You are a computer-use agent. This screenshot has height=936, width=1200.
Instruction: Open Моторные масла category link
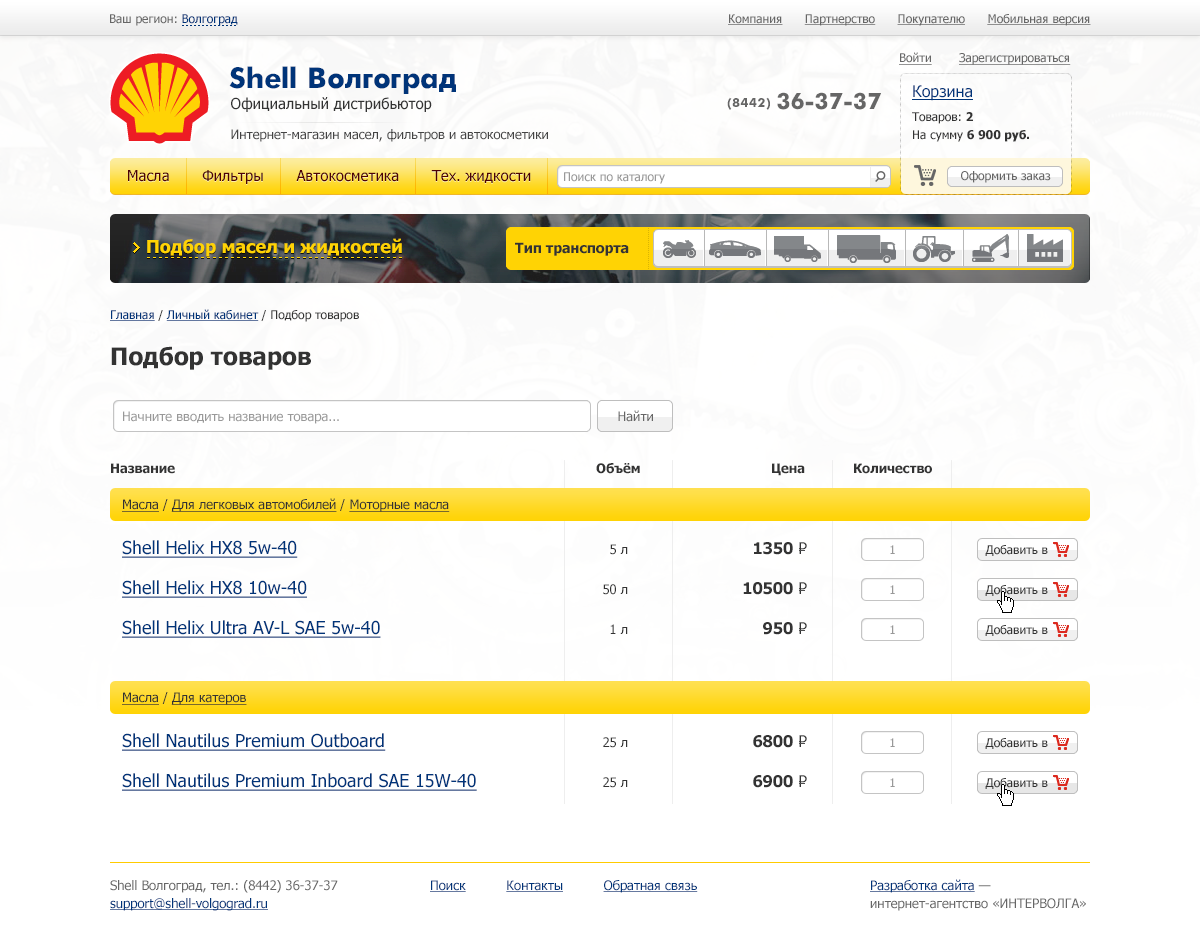coord(399,505)
